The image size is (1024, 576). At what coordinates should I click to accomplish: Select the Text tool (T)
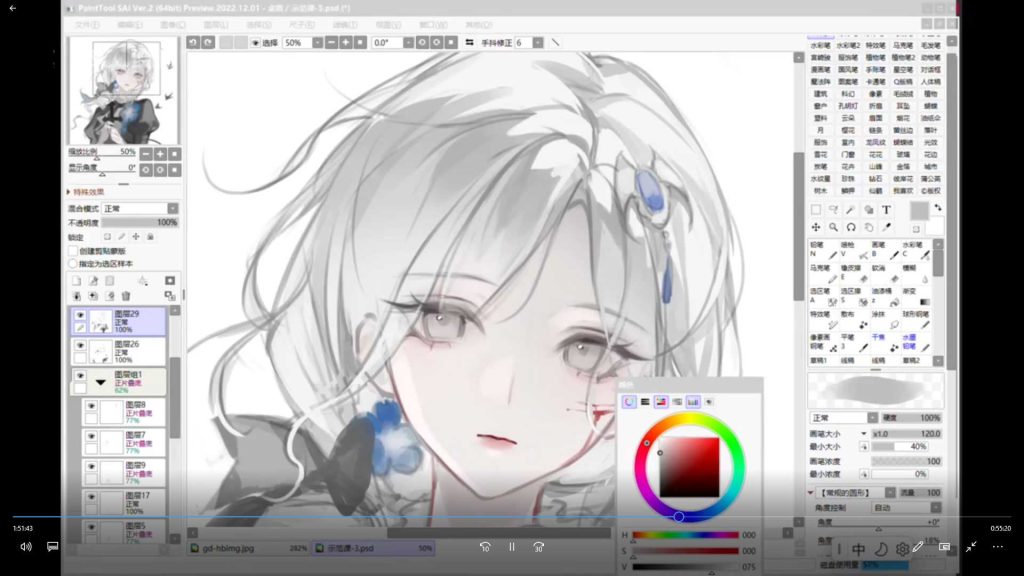coord(886,210)
